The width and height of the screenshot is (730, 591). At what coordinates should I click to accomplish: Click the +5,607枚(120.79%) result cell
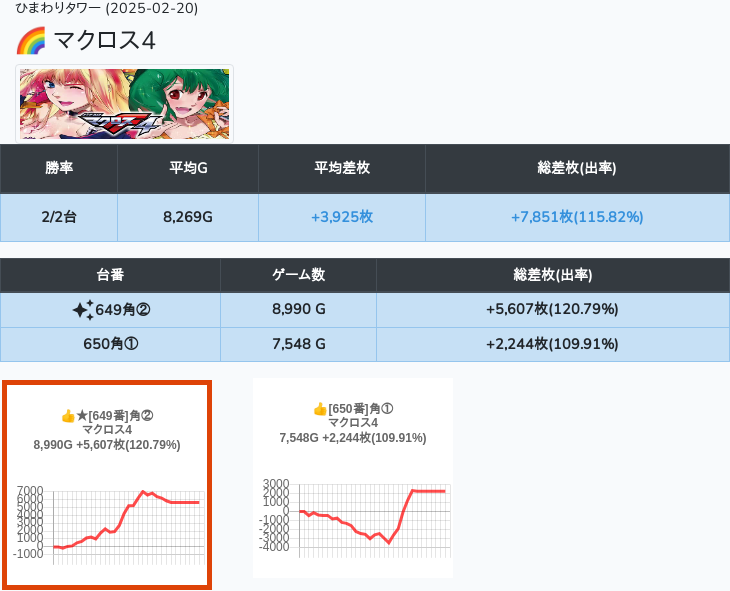point(552,310)
